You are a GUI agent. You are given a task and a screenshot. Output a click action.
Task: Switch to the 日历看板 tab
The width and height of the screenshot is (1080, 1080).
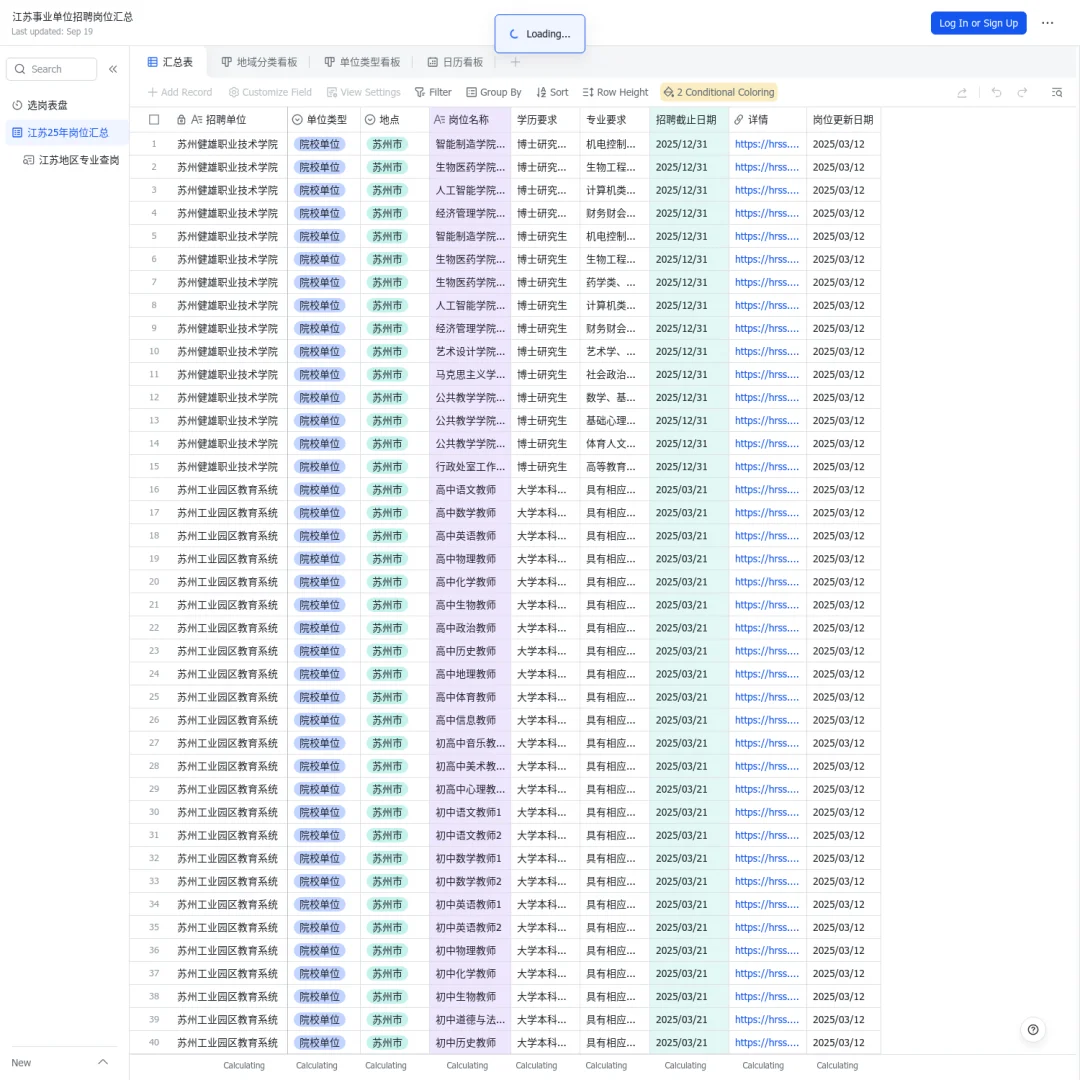click(x=455, y=62)
